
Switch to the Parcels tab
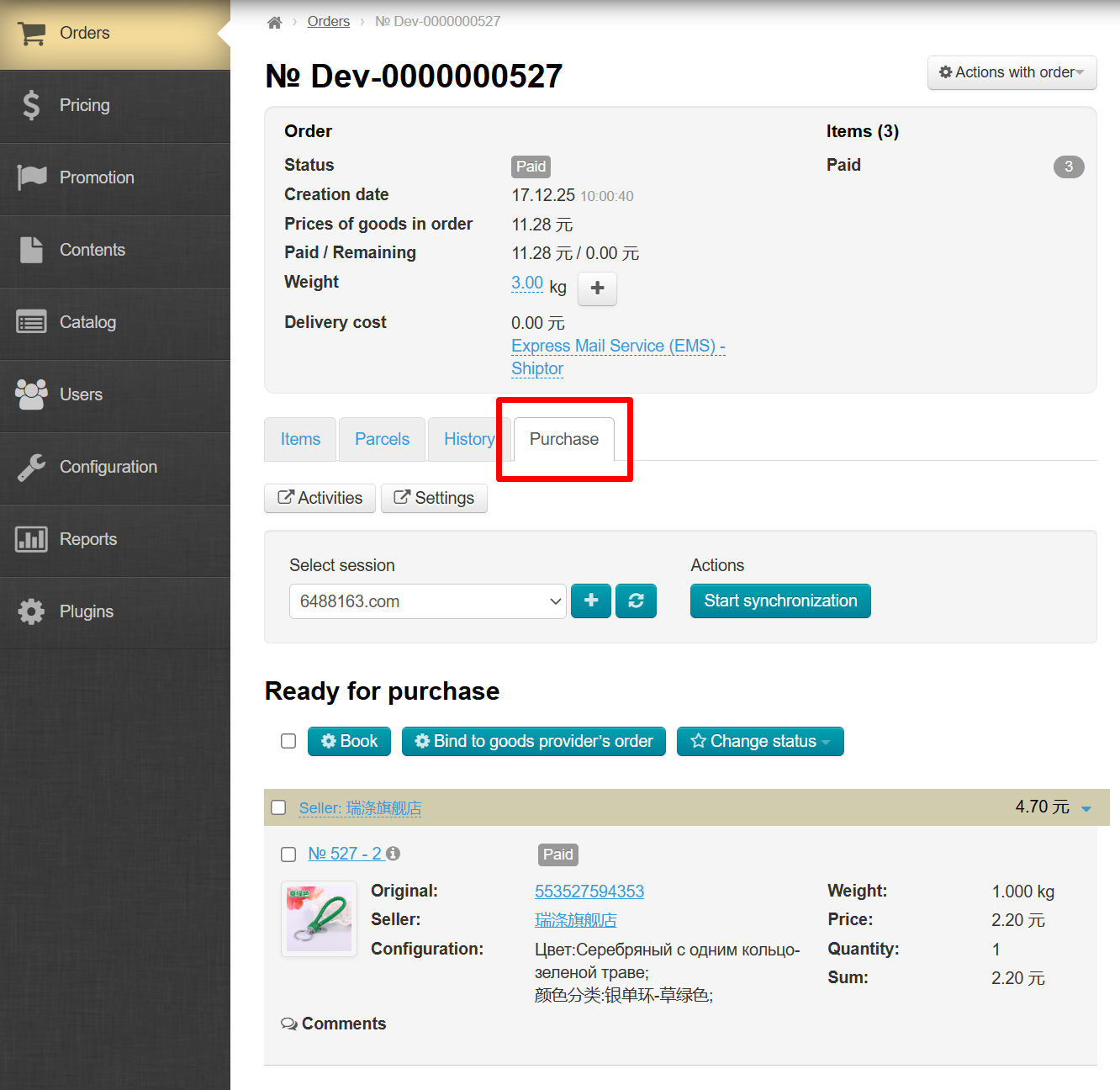point(382,440)
